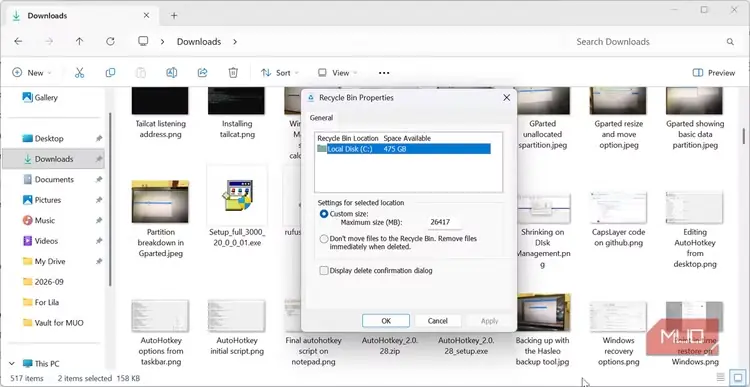Click the Share icon in toolbar
This screenshot has width=750, height=387.
click(x=202, y=73)
